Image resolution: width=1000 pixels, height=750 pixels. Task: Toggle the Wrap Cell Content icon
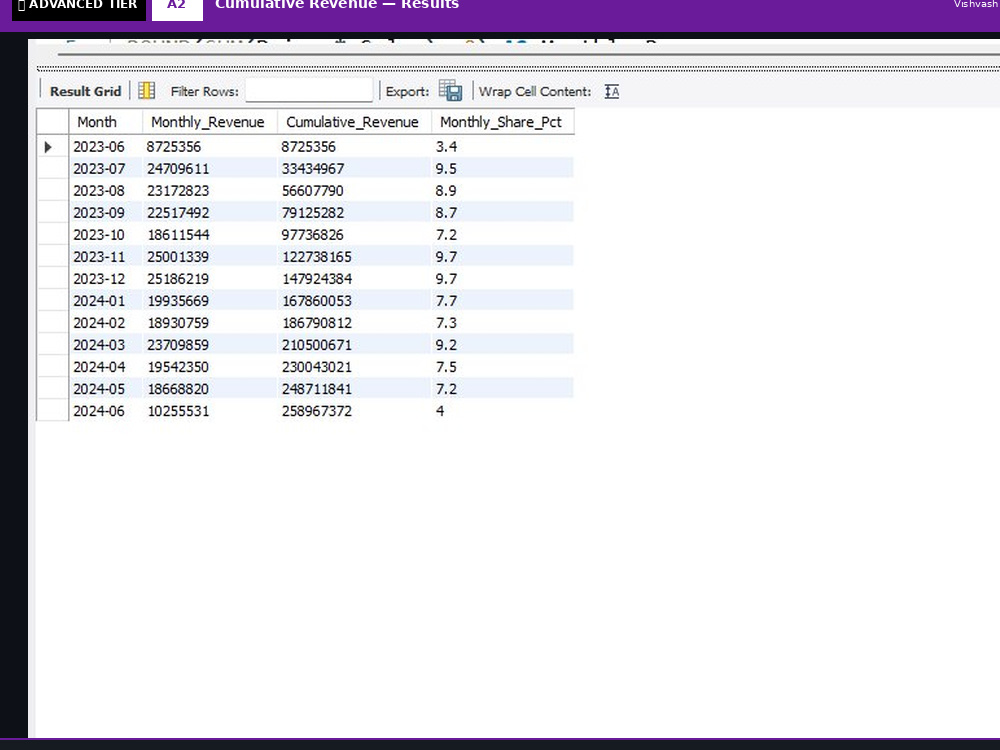[612, 91]
